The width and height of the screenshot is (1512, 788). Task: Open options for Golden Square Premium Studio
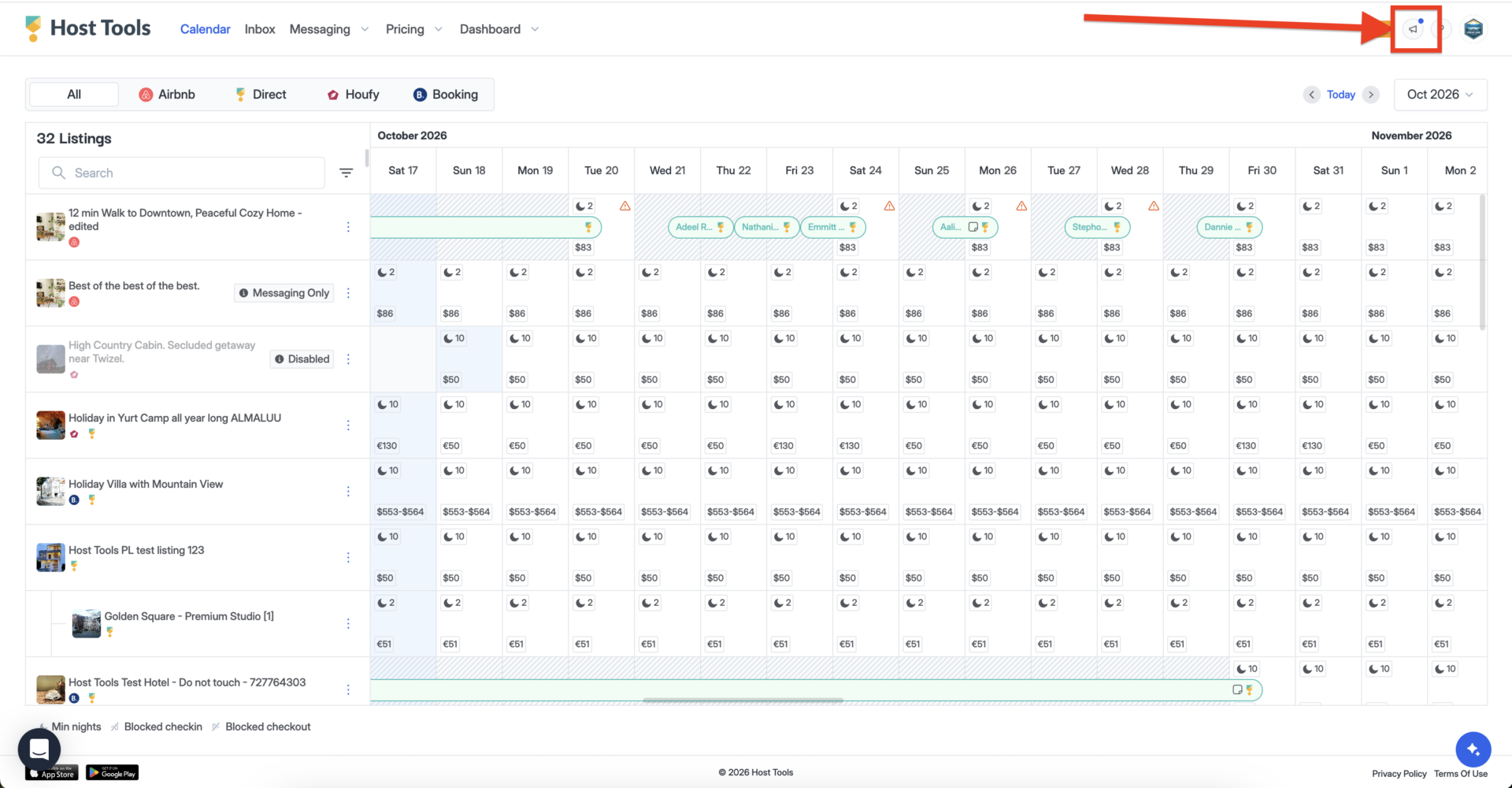point(348,624)
